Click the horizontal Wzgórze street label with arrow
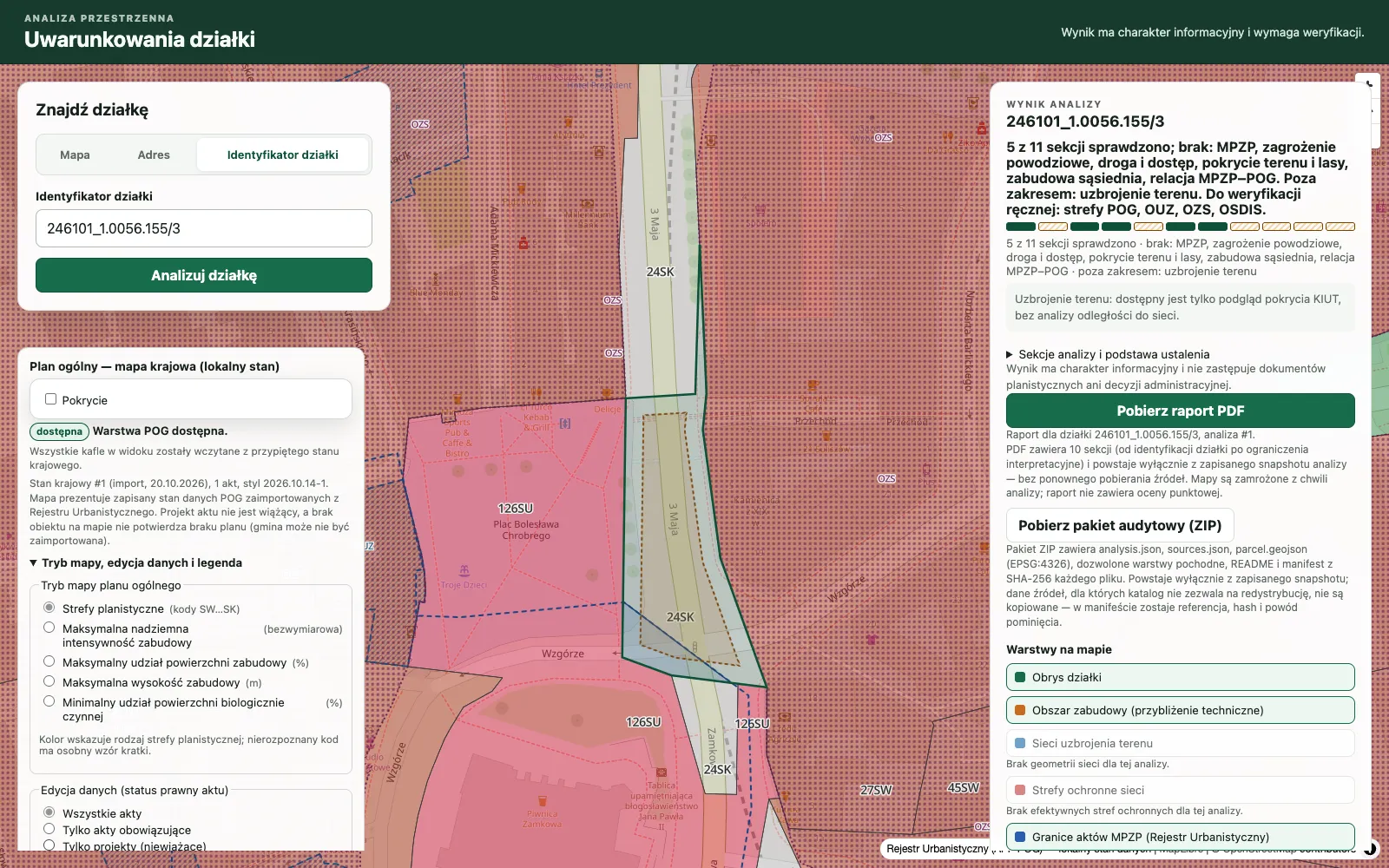Viewport: 1389px width, 868px height. click(x=563, y=654)
